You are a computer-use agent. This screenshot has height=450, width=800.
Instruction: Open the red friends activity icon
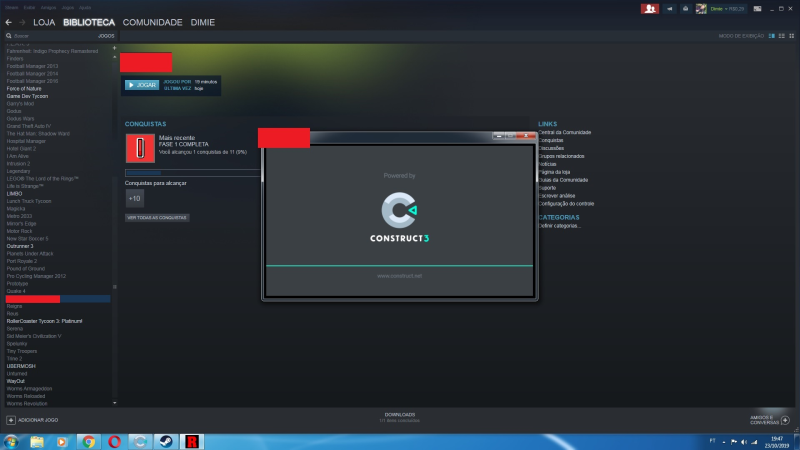point(649,9)
